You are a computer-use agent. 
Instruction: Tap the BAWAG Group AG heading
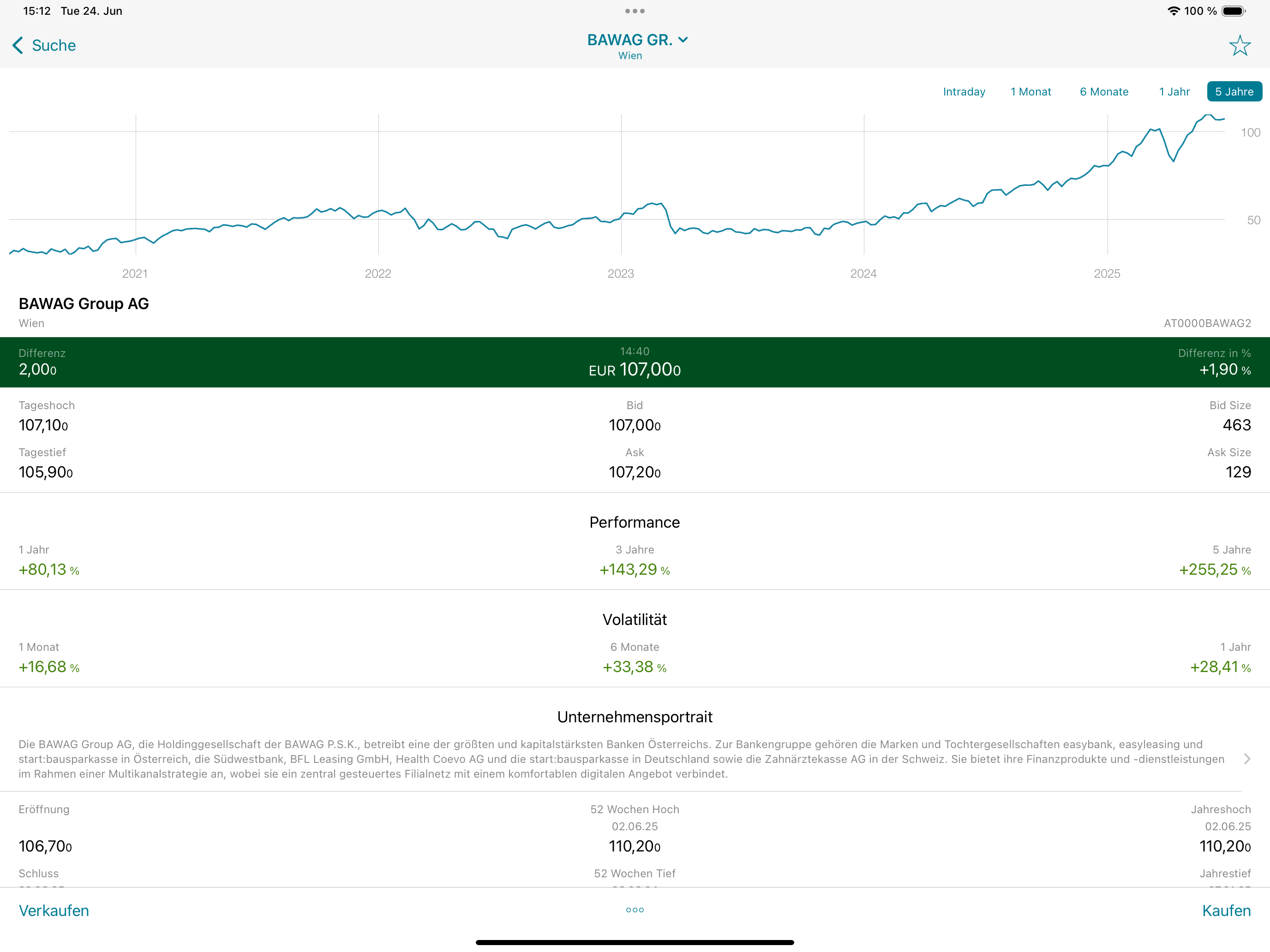[x=84, y=303]
